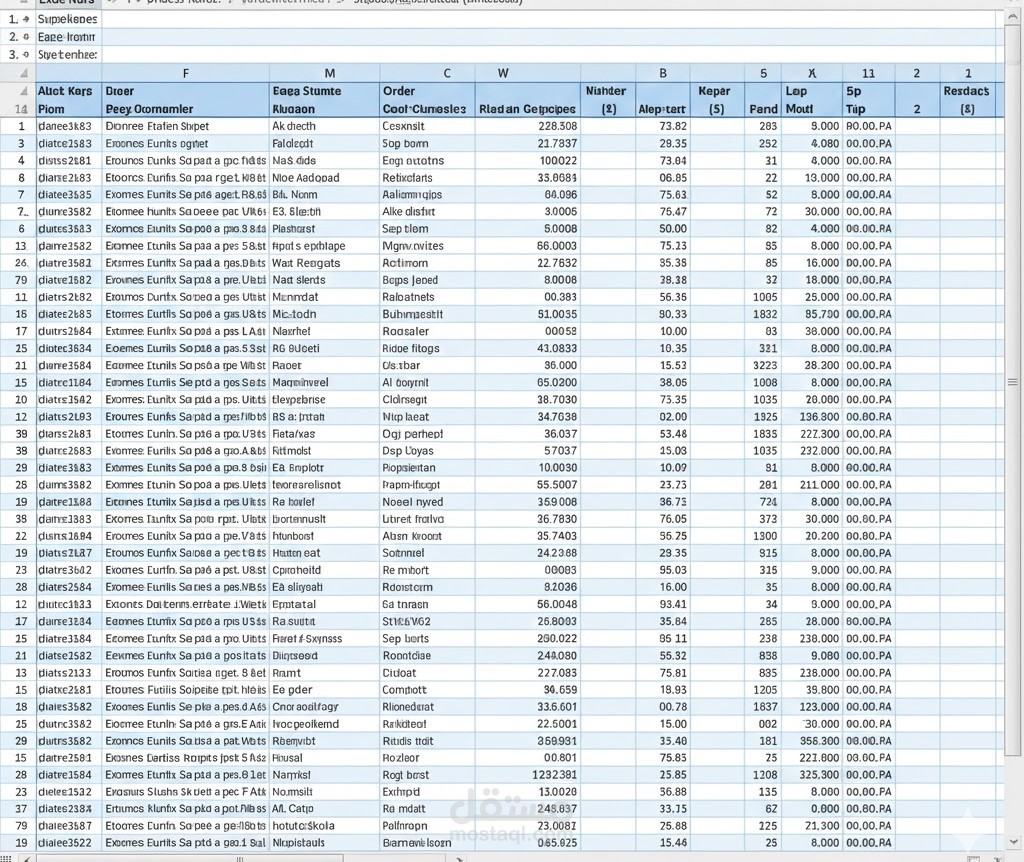
Task: Select the cell Nlopistauls
Action: point(324,842)
